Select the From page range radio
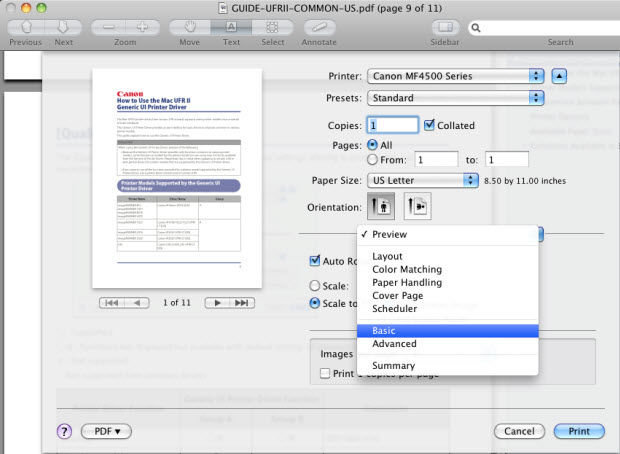Image resolution: width=620 pixels, height=454 pixels. click(372, 160)
